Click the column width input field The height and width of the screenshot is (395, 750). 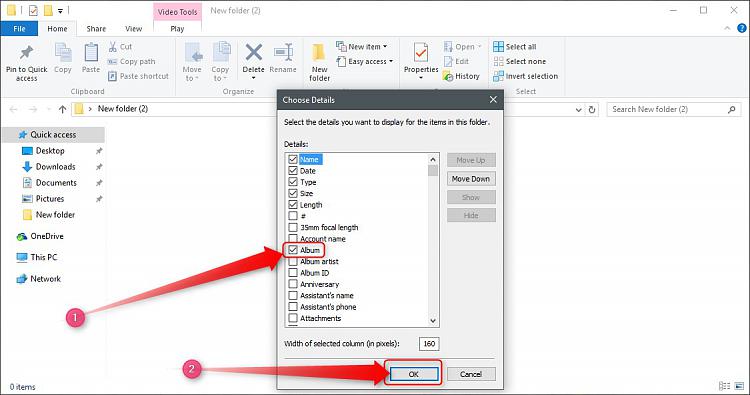(x=429, y=343)
